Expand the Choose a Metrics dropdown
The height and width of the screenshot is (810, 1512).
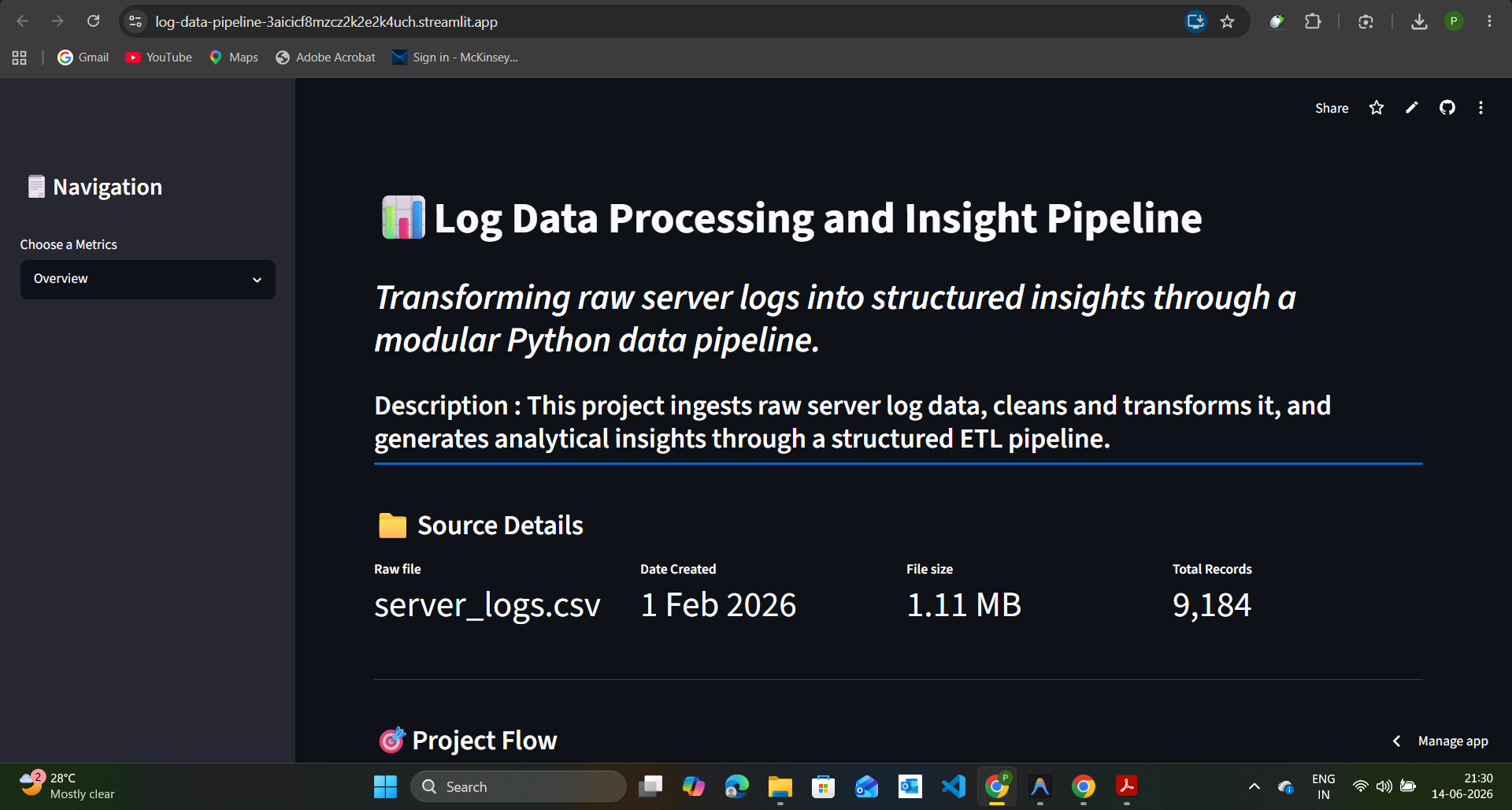(148, 279)
